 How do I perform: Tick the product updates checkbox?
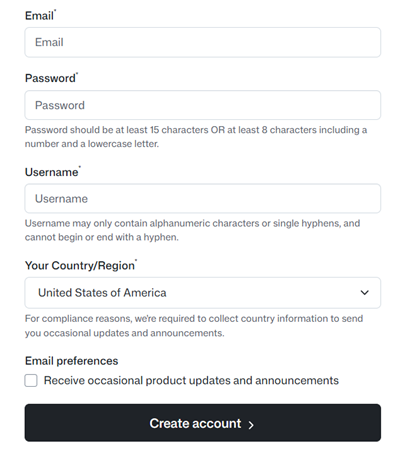pyautogui.click(x=31, y=380)
